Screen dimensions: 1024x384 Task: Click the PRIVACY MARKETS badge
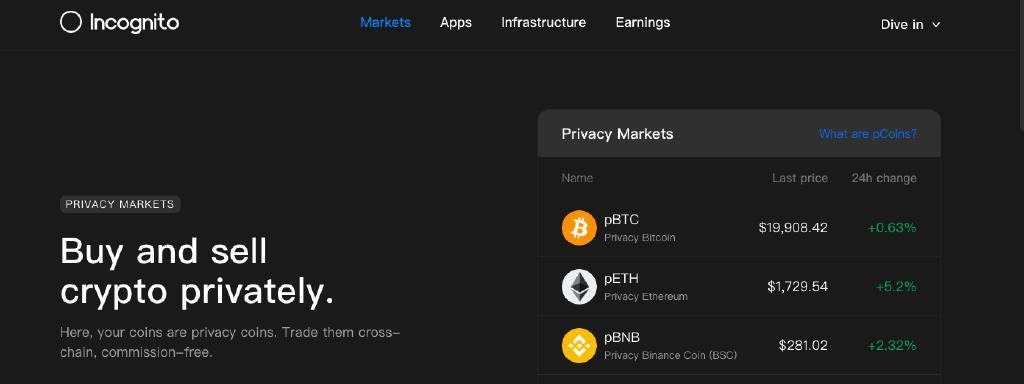coord(120,204)
